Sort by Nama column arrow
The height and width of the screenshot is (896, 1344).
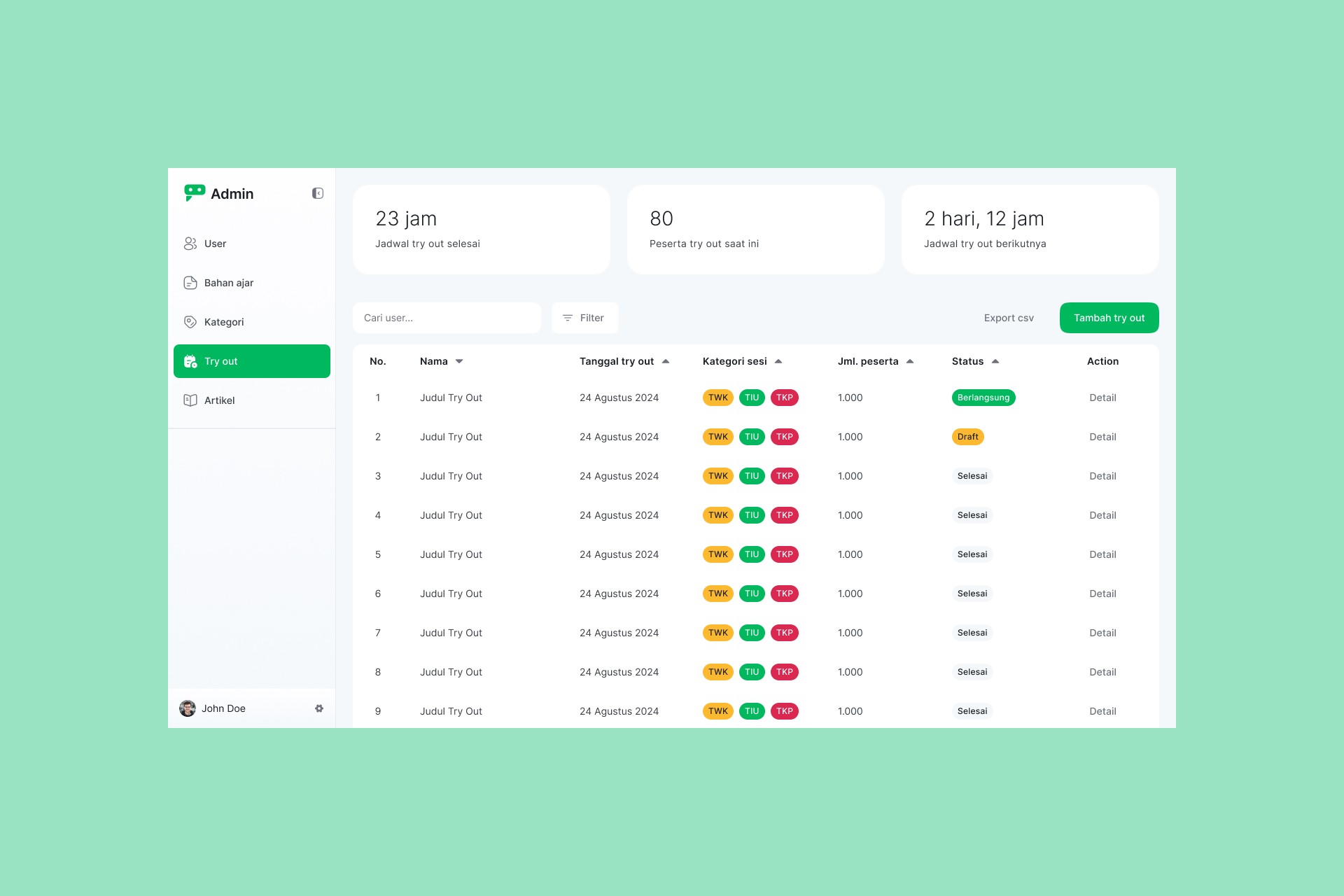pyautogui.click(x=459, y=361)
